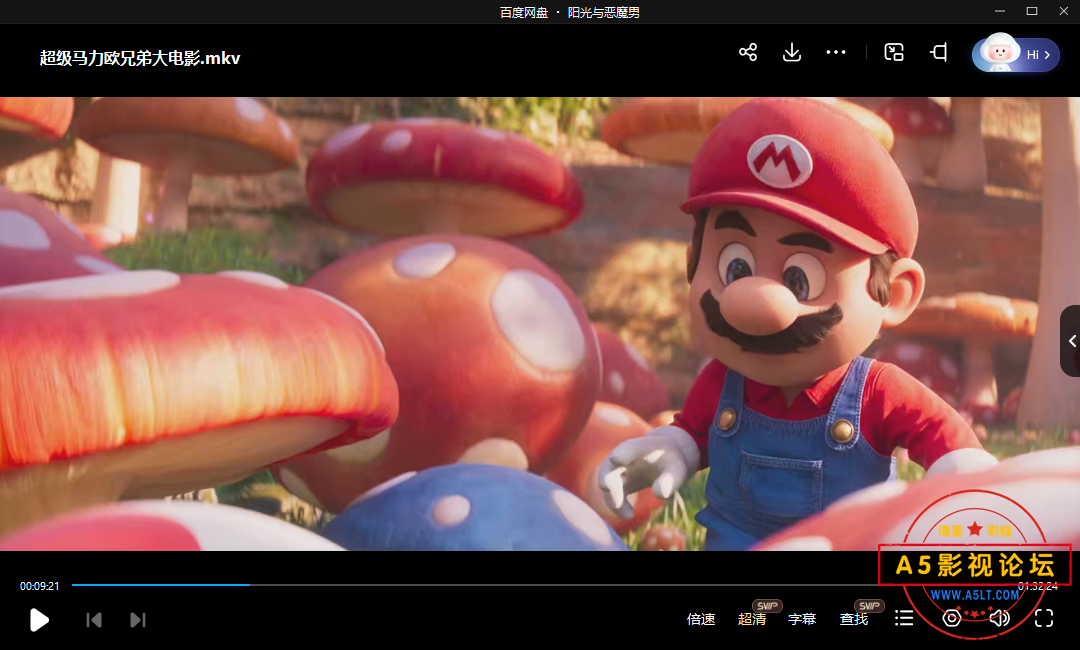
Task: Download the video with the download icon
Action: pos(792,52)
